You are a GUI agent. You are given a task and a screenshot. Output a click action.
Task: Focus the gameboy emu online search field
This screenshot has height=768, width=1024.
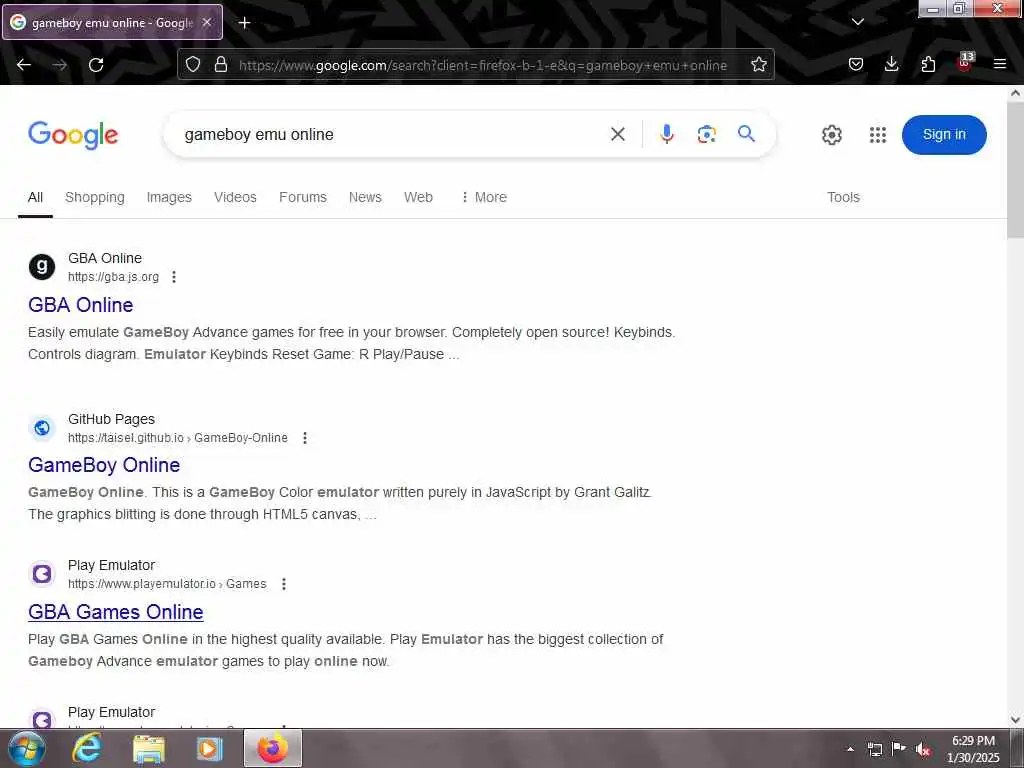392,135
